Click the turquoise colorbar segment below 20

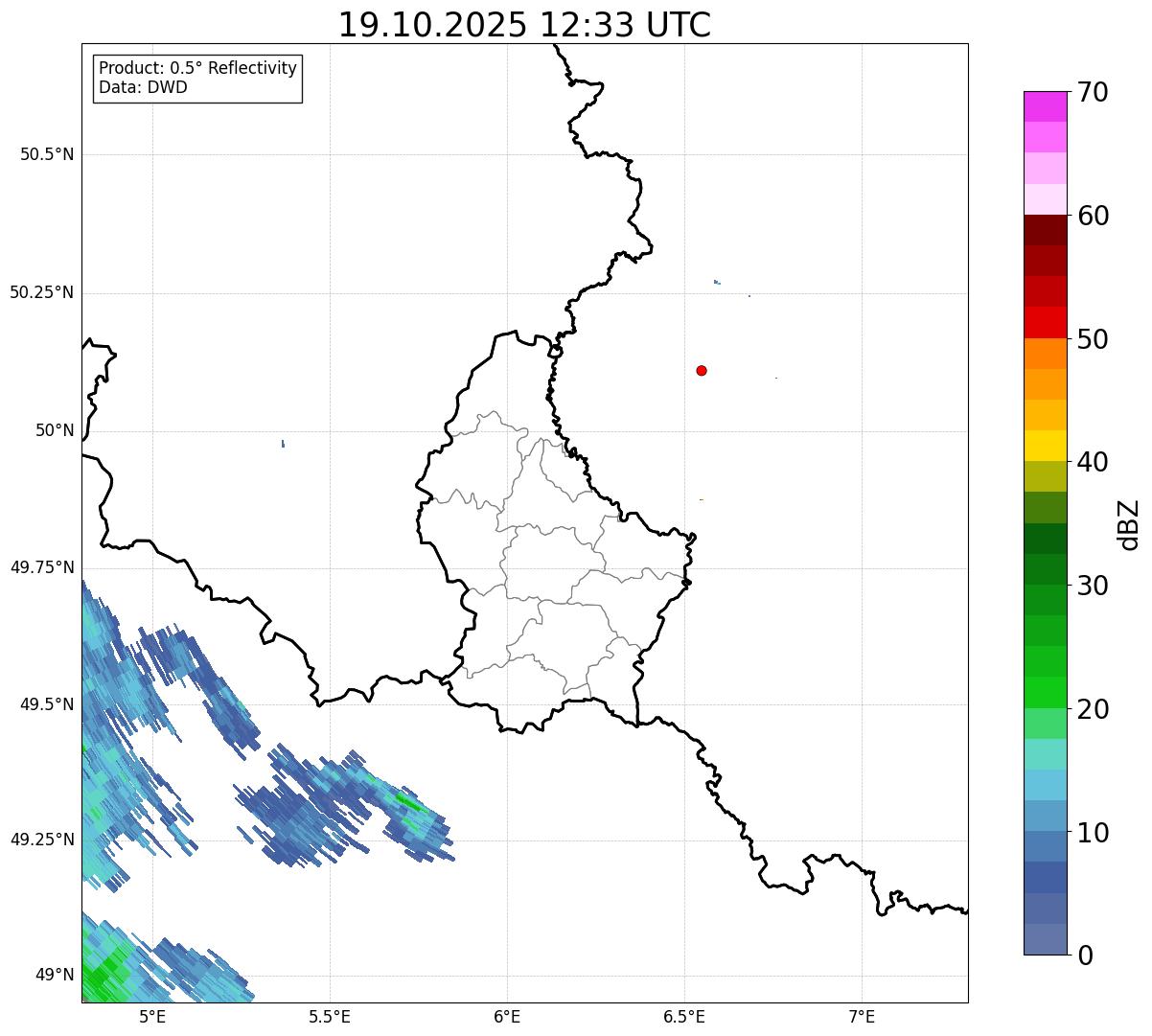pyautogui.click(x=1045, y=754)
